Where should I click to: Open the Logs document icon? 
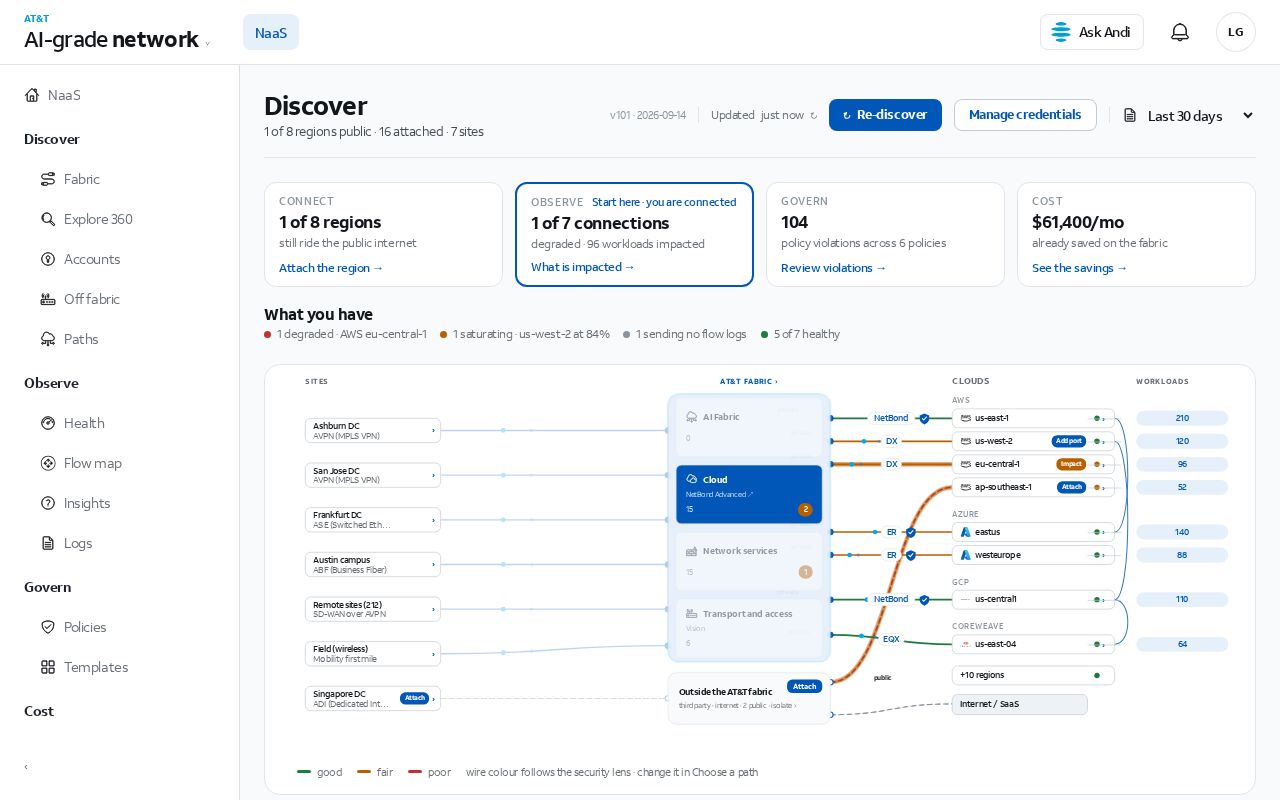48,543
